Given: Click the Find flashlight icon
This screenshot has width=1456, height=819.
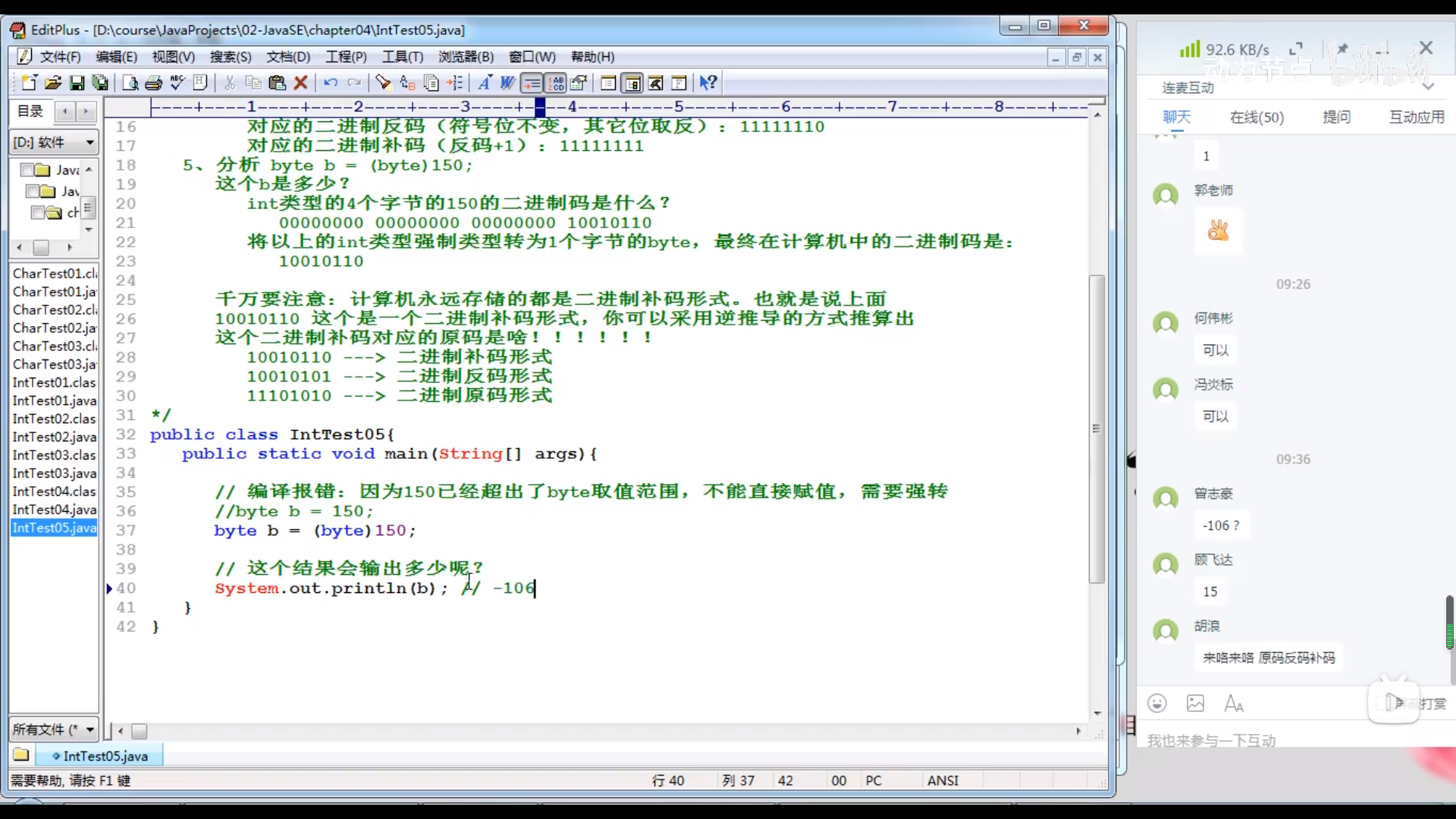Looking at the screenshot, I should (x=383, y=83).
